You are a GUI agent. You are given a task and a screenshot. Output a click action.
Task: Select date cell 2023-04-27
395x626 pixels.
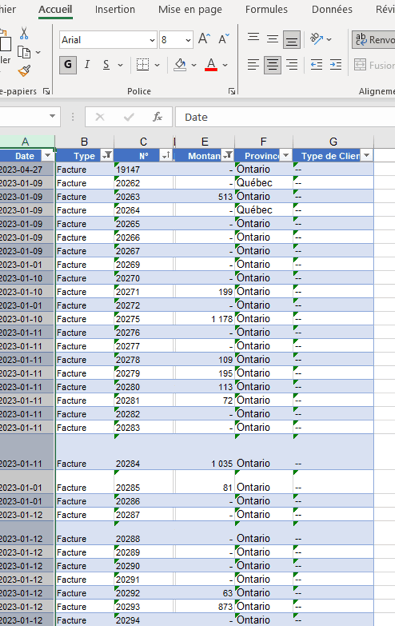click(26, 169)
